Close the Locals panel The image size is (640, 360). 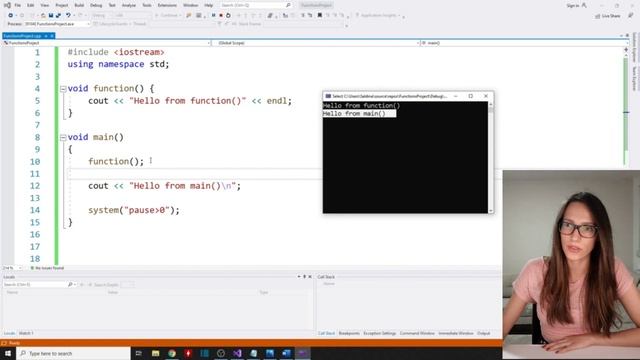(x=310, y=277)
